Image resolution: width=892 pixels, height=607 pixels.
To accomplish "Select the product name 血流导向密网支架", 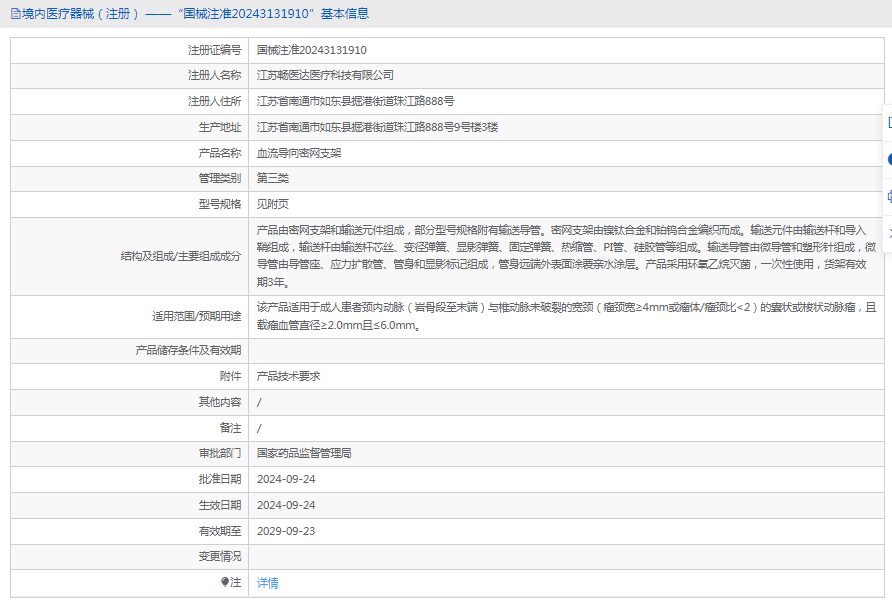I will pyautogui.click(x=299, y=153).
